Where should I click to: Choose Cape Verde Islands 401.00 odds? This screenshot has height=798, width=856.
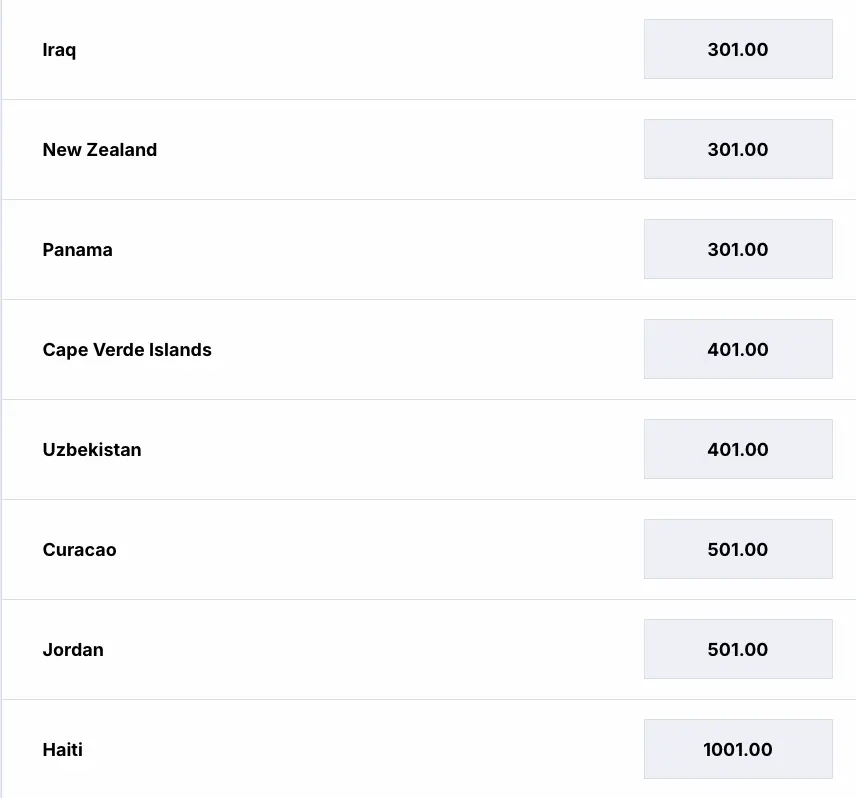pos(738,349)
